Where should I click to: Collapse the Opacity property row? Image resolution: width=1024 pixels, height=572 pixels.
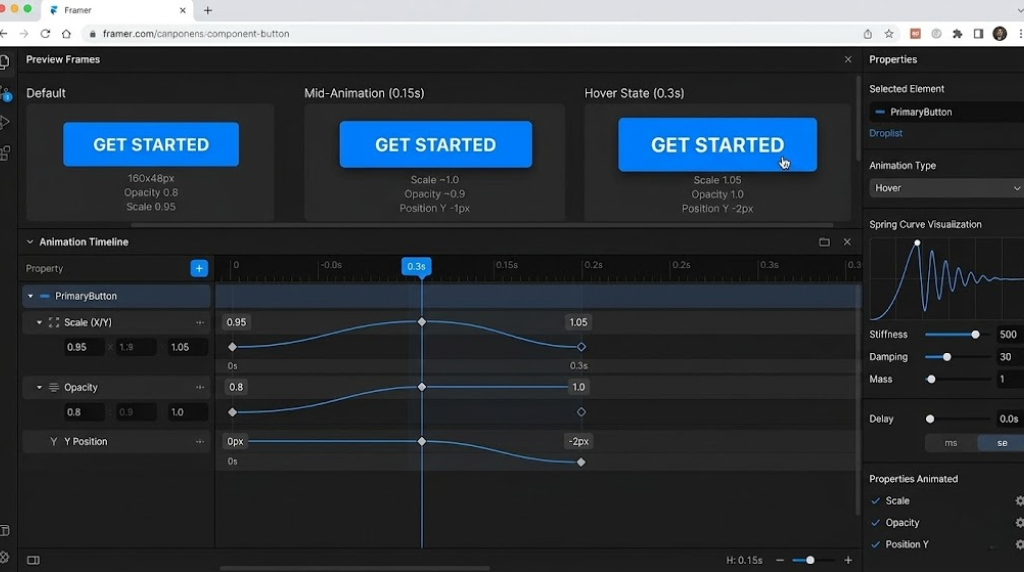[x=40, y=388]
